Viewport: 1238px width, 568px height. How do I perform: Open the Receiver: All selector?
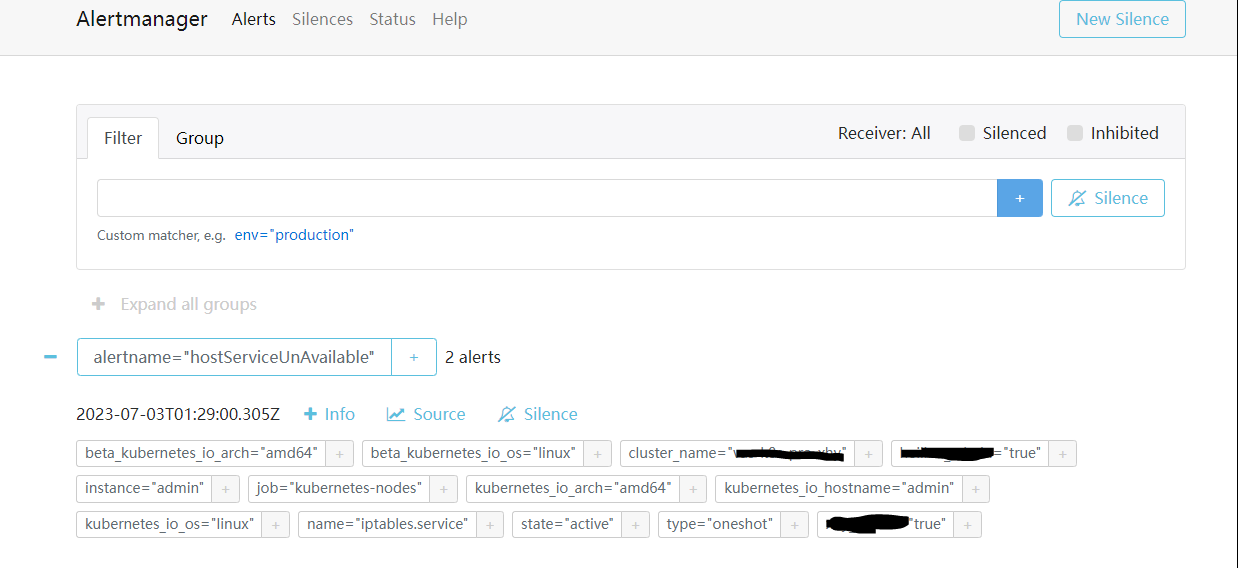884,134
